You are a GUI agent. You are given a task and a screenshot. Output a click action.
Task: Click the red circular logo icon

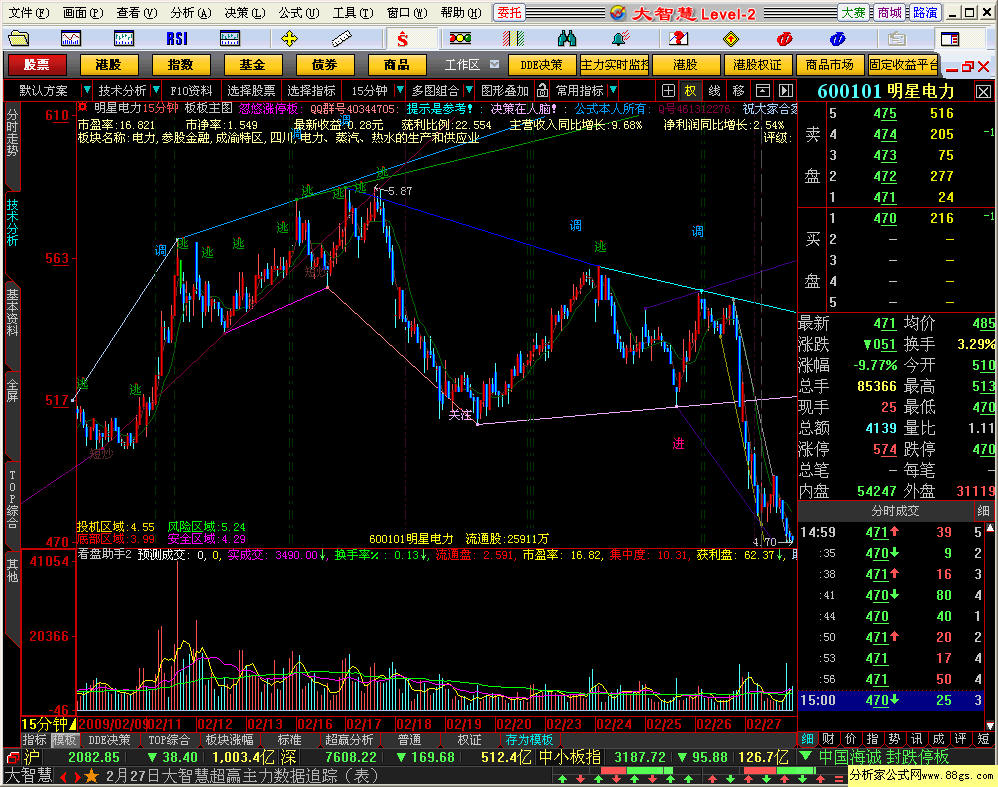point(784,39)
